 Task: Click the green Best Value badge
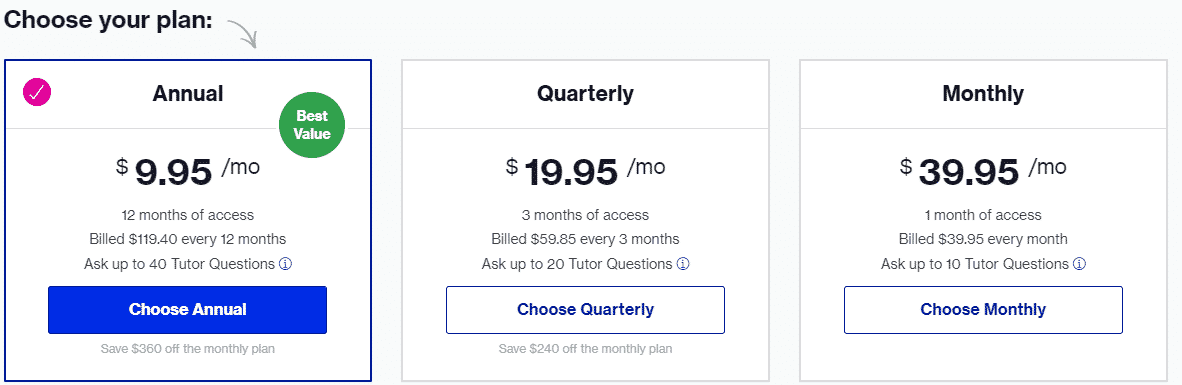click(x=312, y=125)
